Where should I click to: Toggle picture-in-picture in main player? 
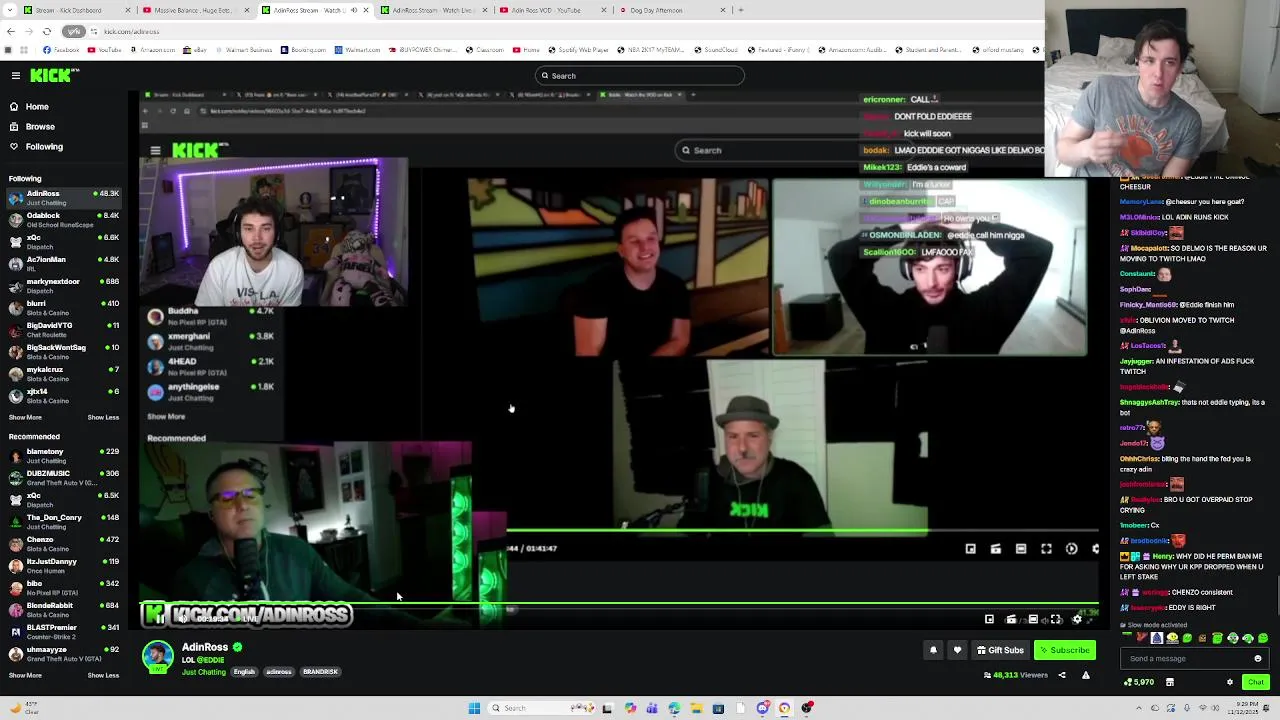point(989,620)
